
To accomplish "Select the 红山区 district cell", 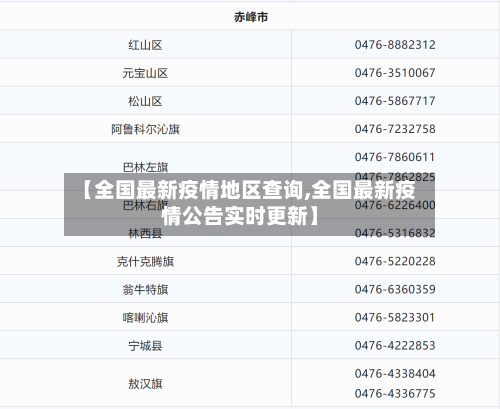I will 145,45.
